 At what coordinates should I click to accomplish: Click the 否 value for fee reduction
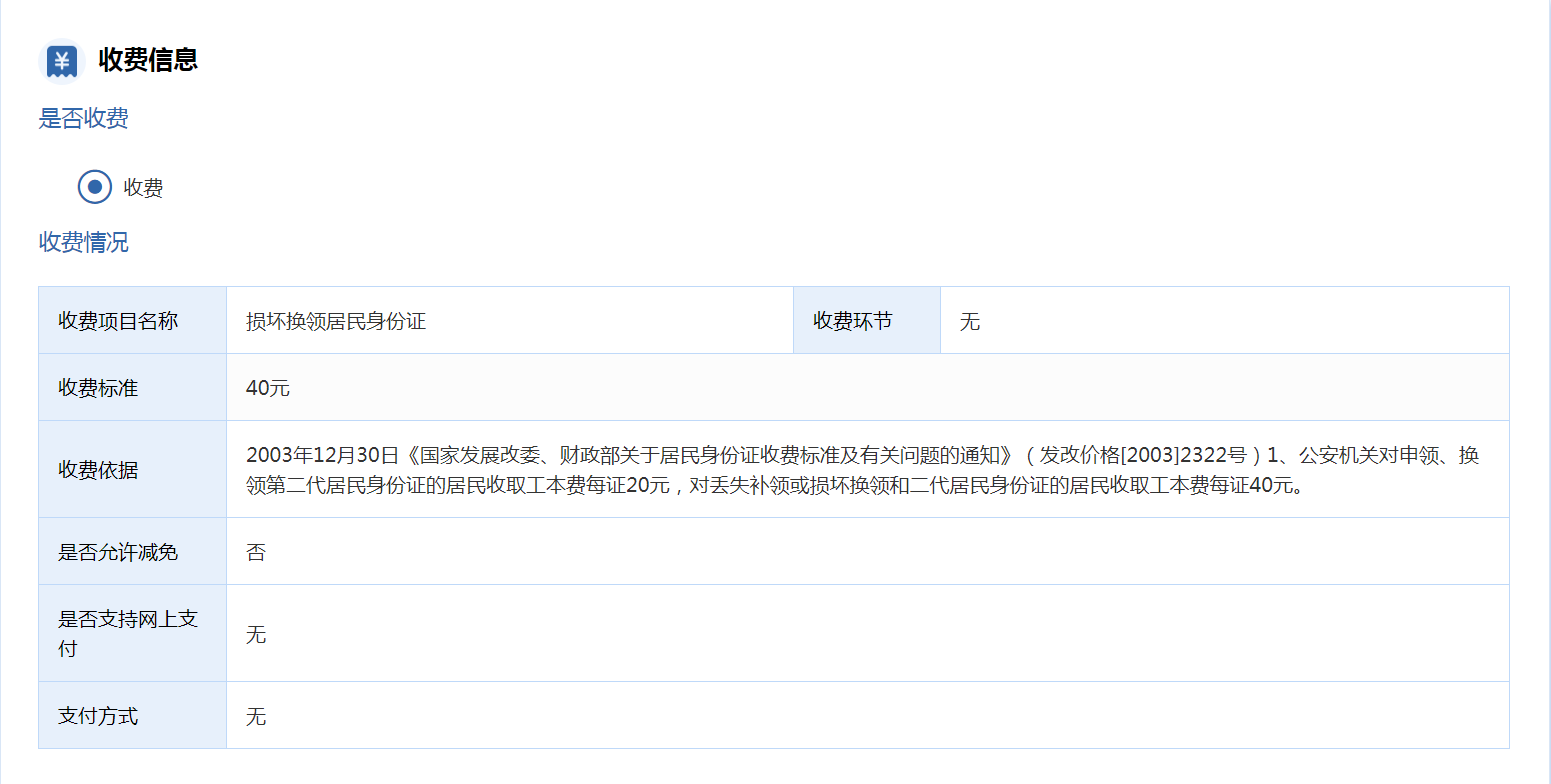point(256,552)
